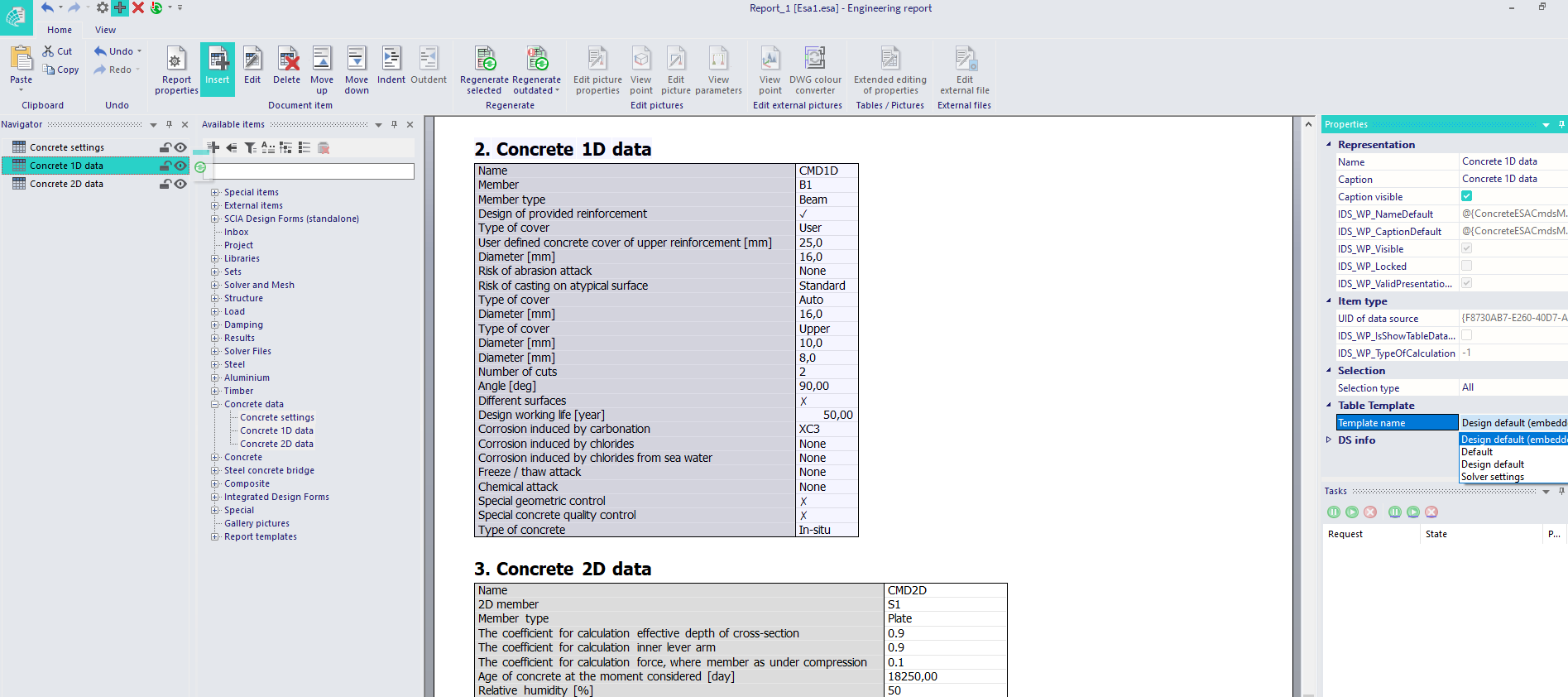Toggle lock icon for Concrete 1D data
This screenshot has width=1568, height=697.
coord(165,166)
